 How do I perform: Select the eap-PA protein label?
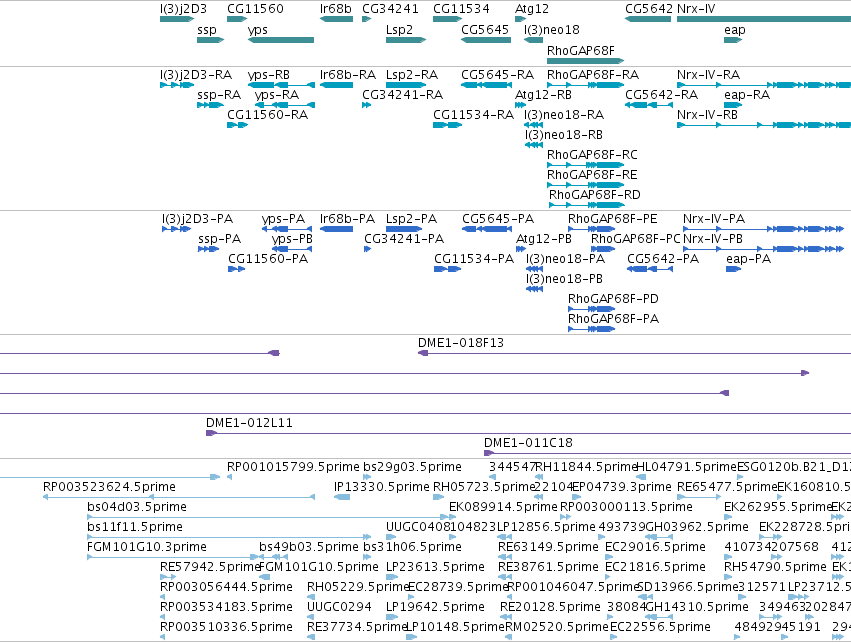748,259
